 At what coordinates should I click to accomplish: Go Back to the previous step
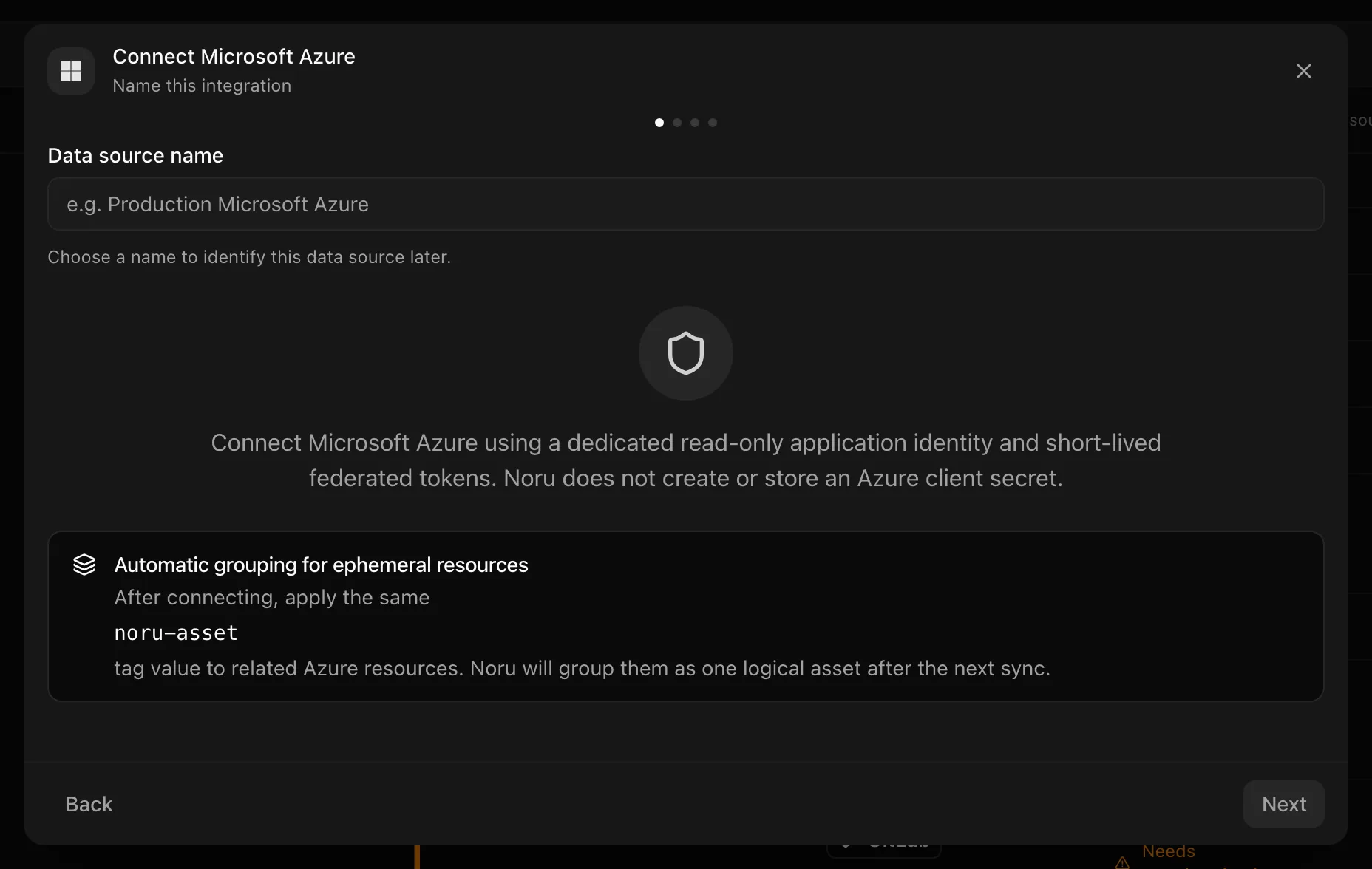[x=89, y=804]
